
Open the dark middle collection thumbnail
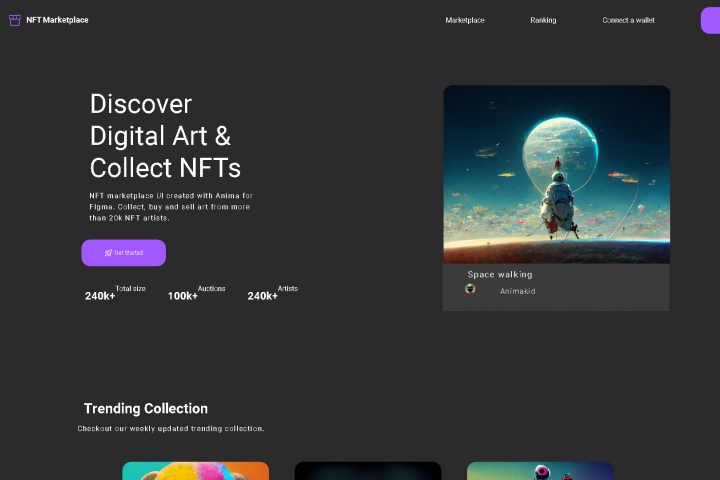click(368, 471)
